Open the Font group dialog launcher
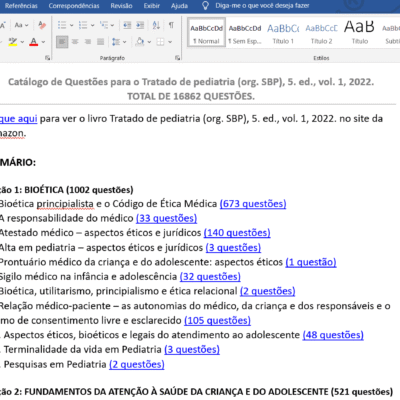This screenshot has height=400, width=400. 48,58
